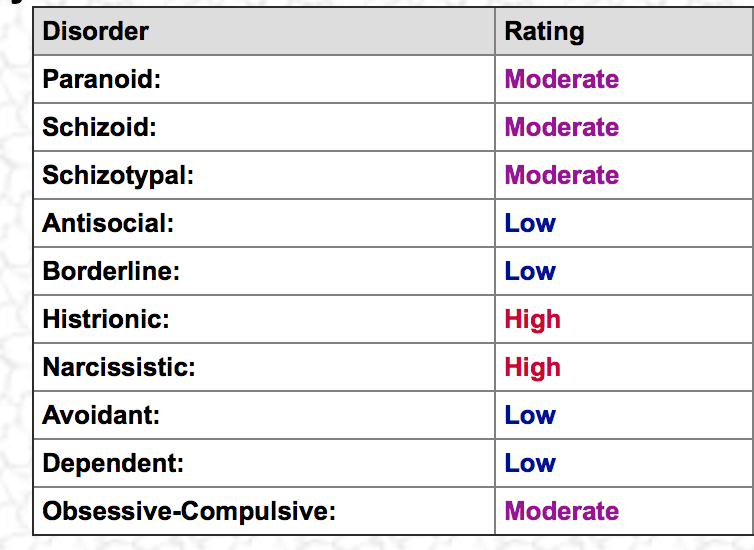
Task: Select the Histrionic disorder label
Action: [x=106, y=319]
